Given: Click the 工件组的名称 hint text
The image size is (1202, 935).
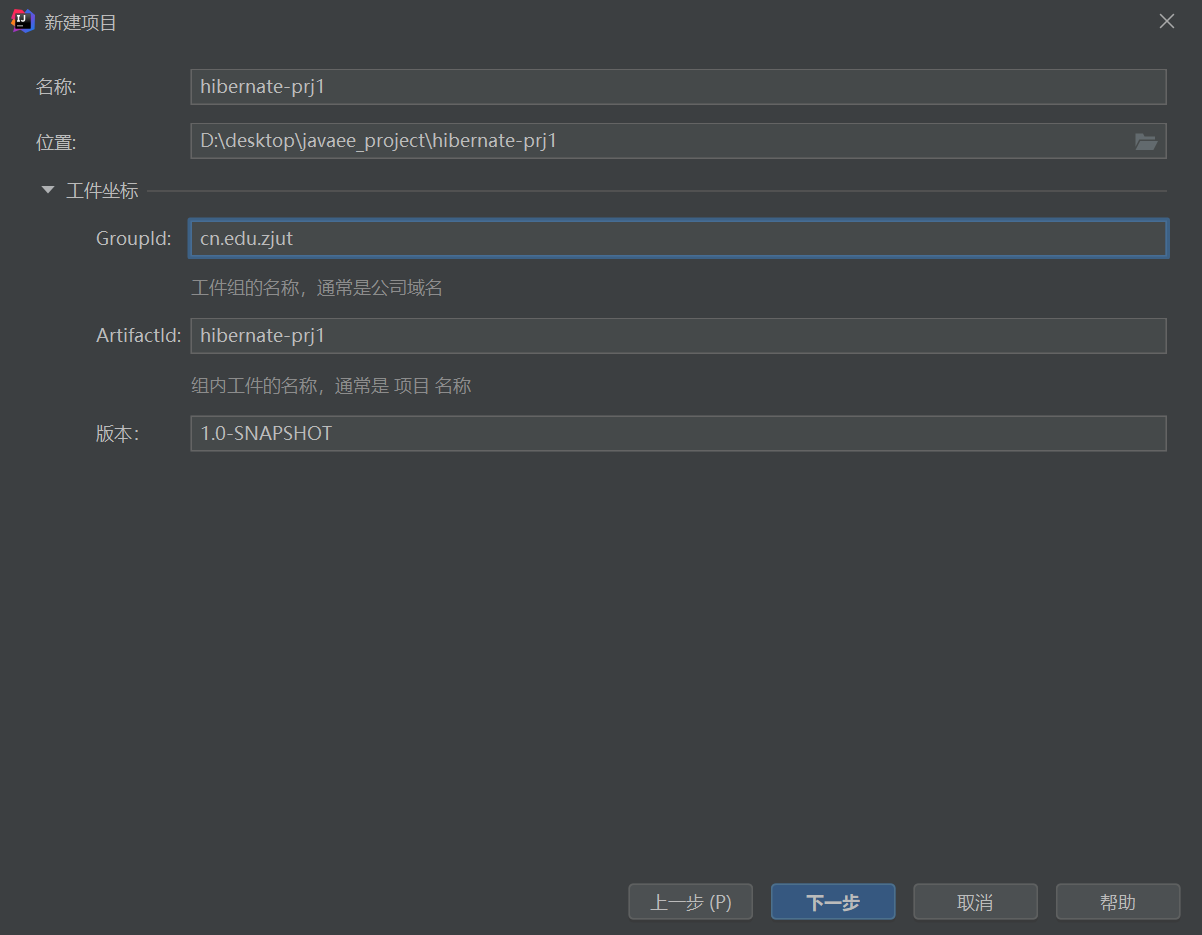Looking at the screenshot, I should [x=317, y=289].
